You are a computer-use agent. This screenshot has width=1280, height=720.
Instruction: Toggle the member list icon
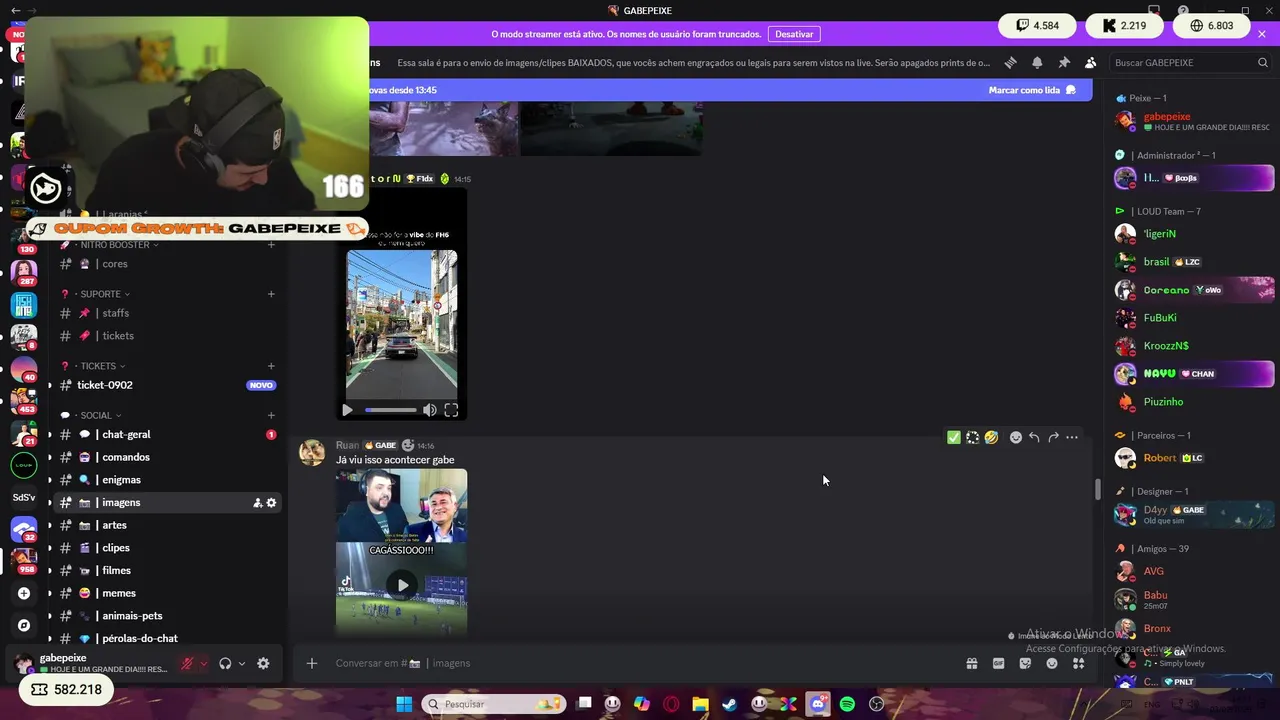click(1090, 62)
